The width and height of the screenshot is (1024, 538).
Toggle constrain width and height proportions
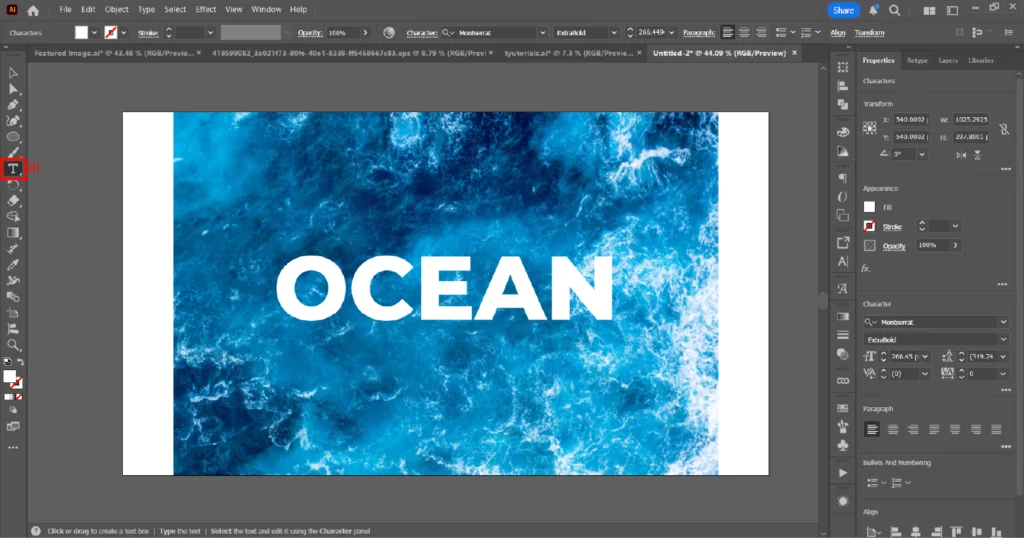coord(1004,129)
